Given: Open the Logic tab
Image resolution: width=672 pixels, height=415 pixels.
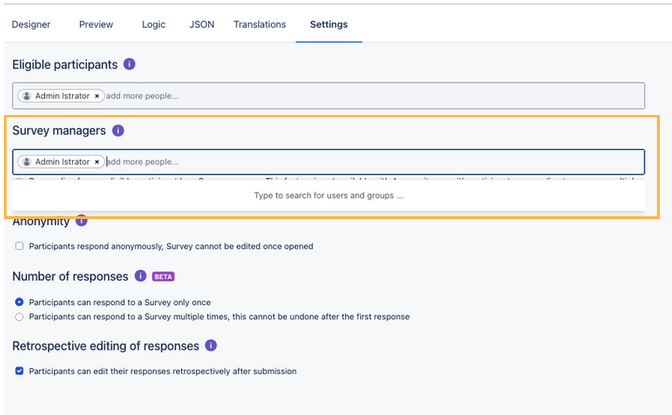Looking at the screenshot, I should [x=154, y=24].
